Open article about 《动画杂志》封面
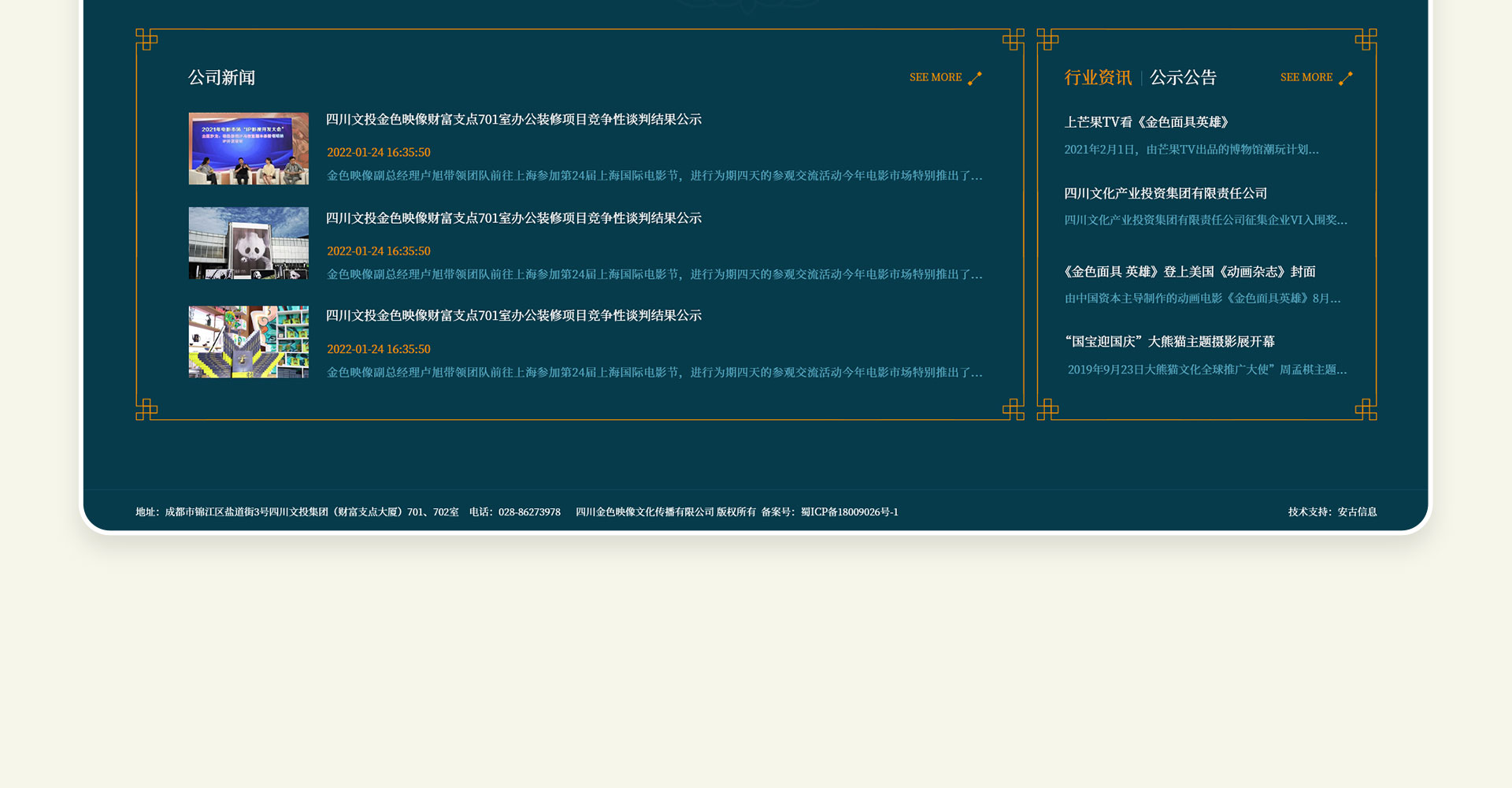The image size is (1512, 788). tap(1189, 272)
